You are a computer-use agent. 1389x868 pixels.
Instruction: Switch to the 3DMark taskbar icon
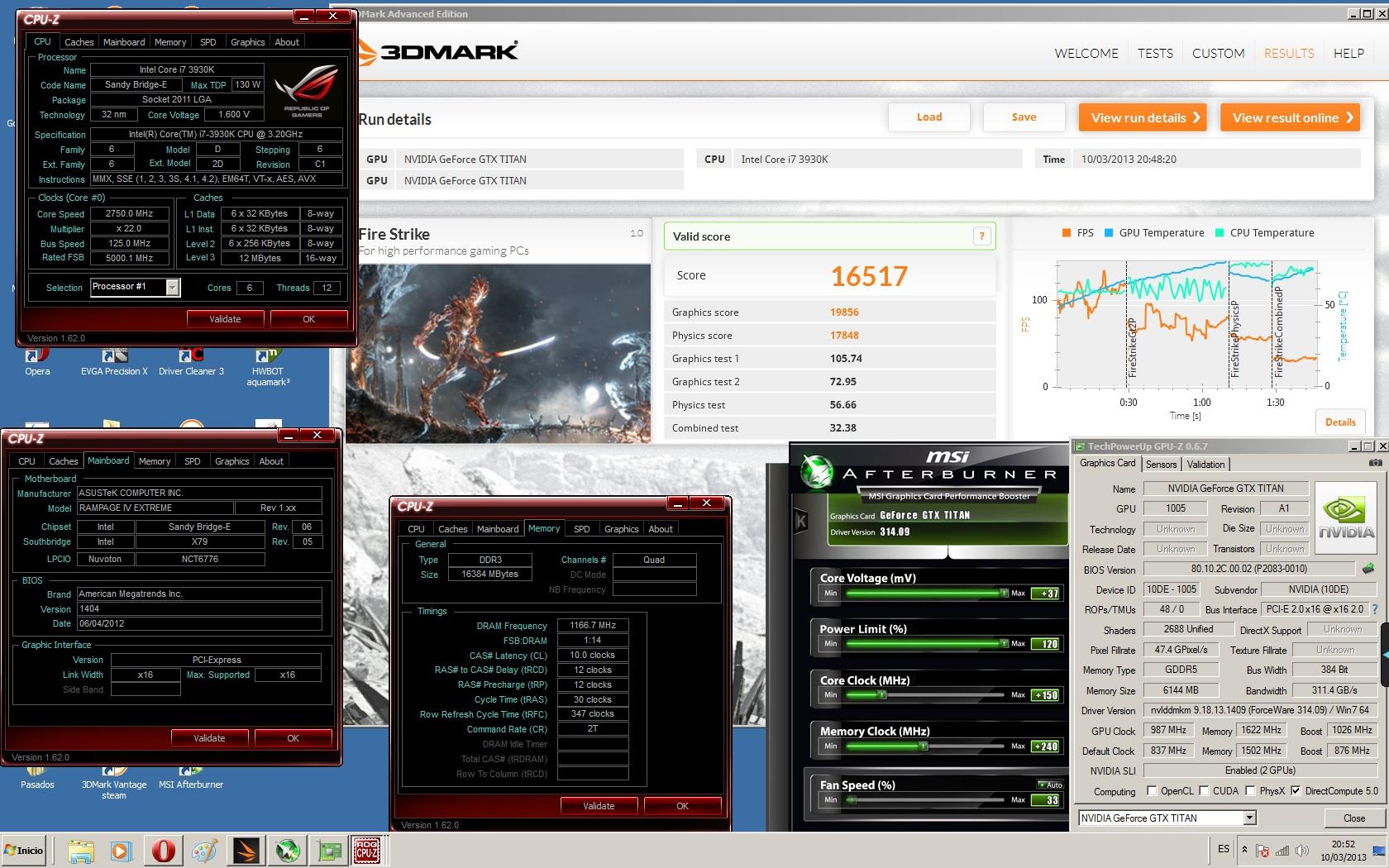tap(246, 851)
